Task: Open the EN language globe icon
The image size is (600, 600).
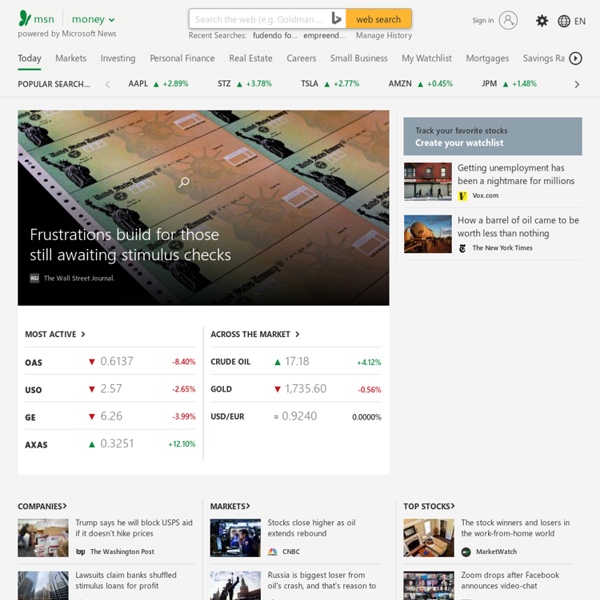Action: point(565,20)
